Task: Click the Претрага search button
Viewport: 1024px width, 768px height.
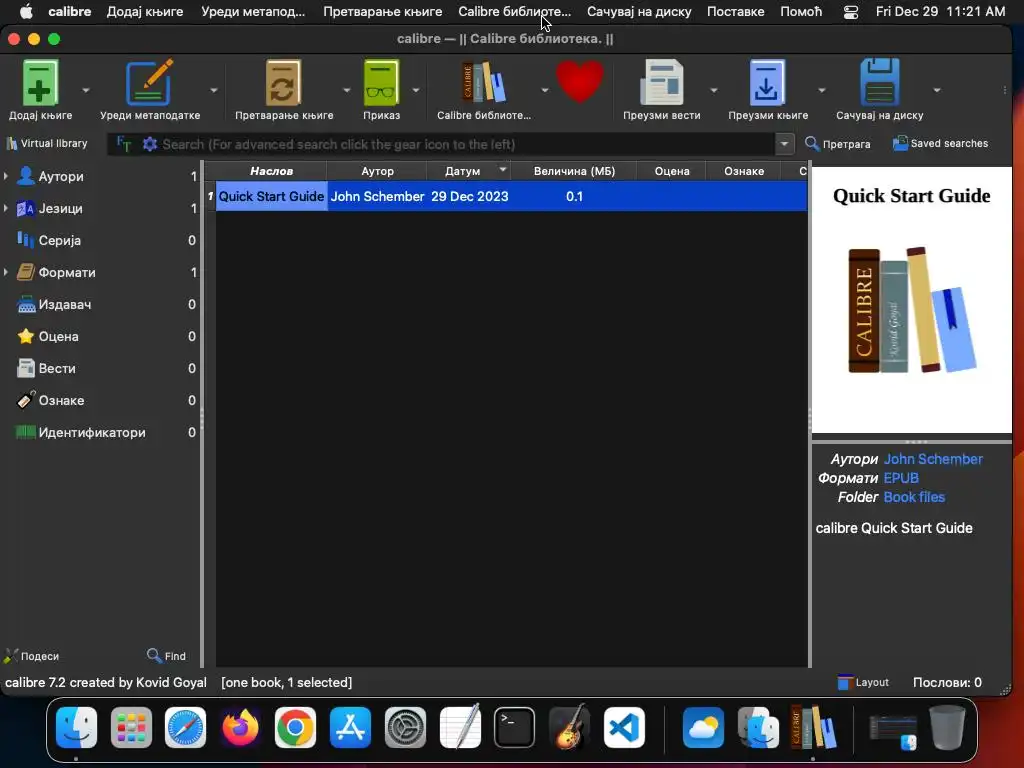Action: 838,144
